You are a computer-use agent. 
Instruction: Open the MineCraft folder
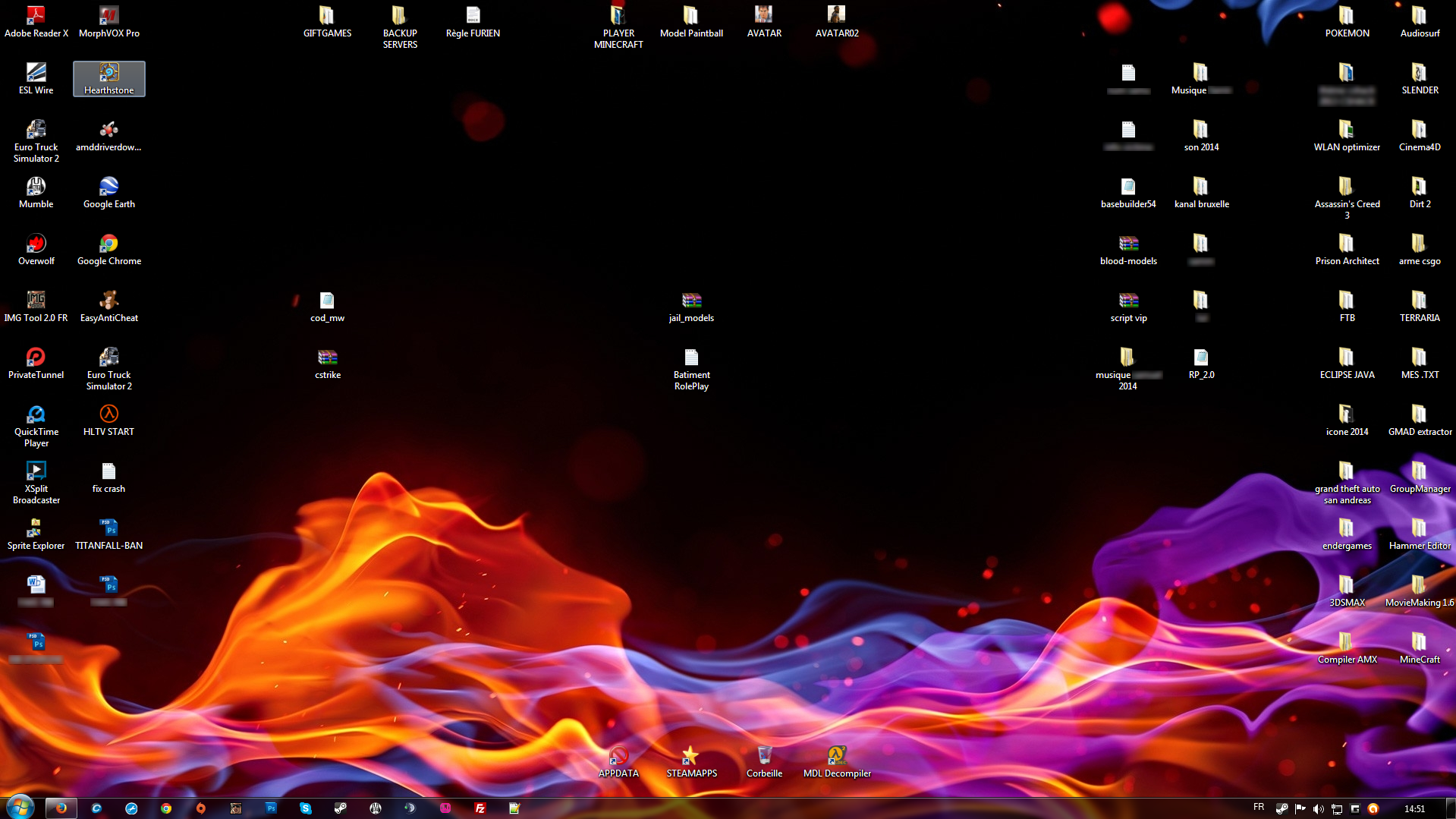tap(1420, 647)
